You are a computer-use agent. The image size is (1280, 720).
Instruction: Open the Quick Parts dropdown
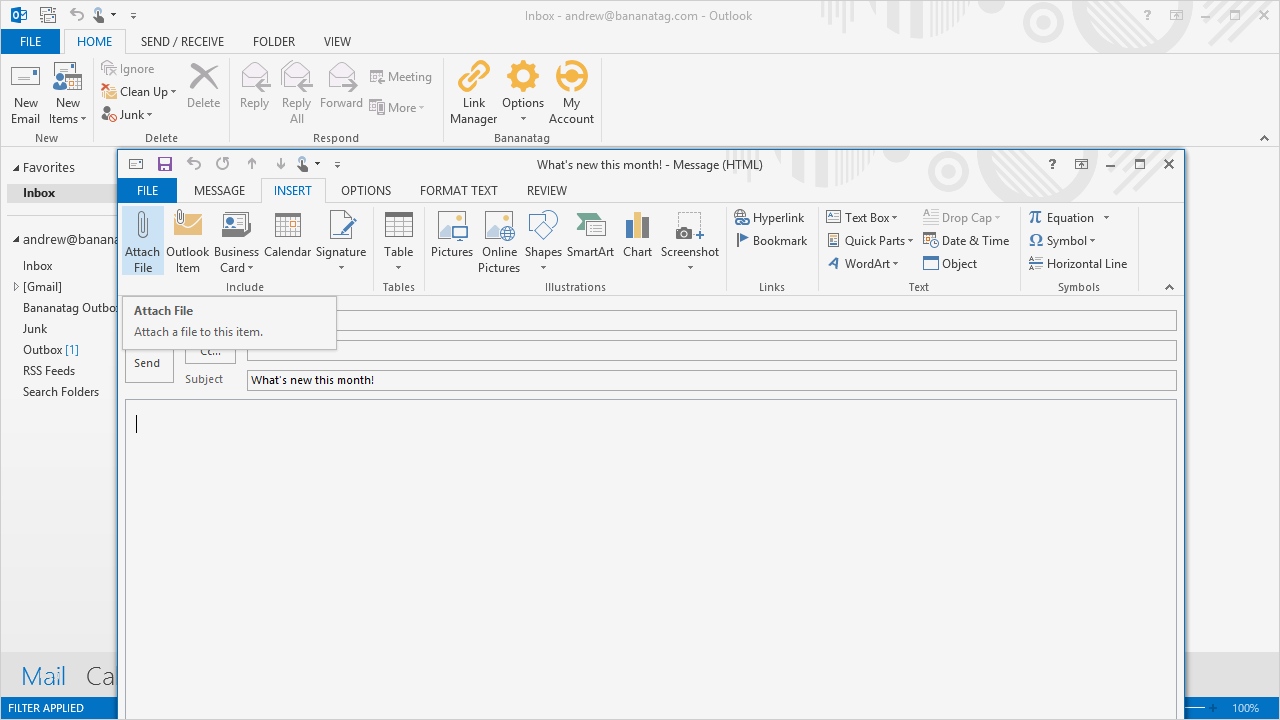click(x=870, y=241)
